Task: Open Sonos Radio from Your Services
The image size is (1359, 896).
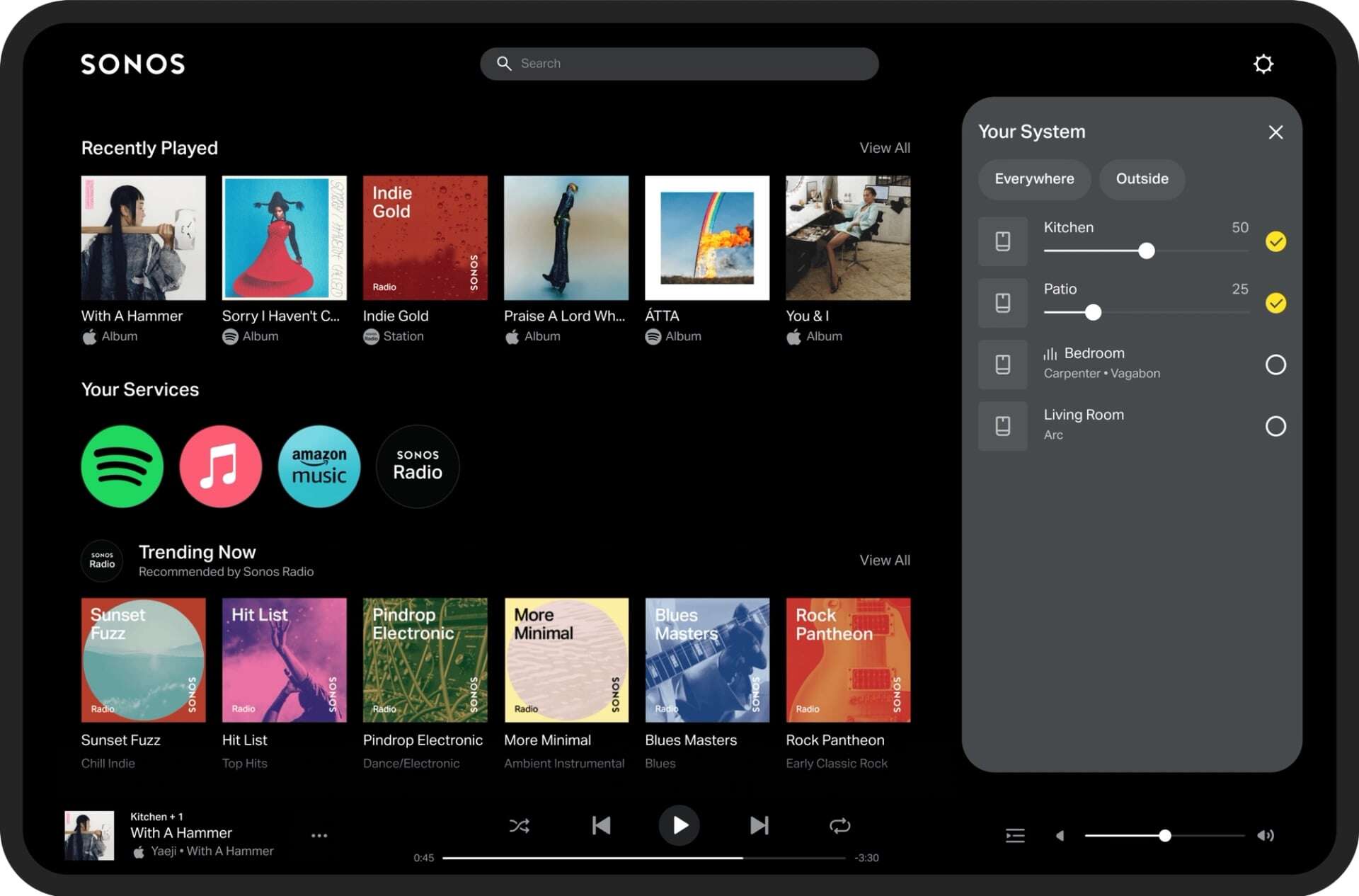Action: tap(417, 466)
